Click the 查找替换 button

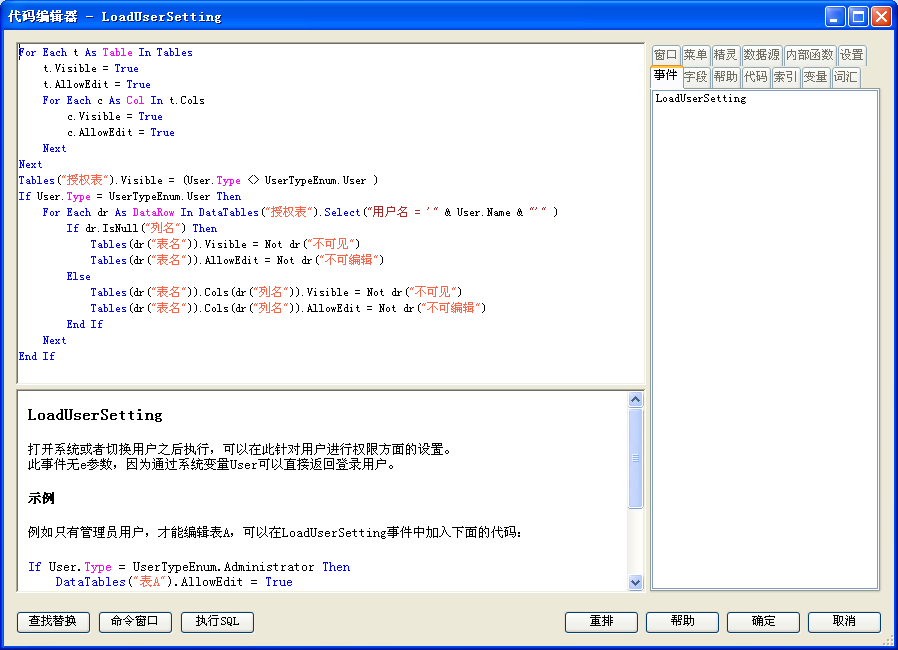click(x=53, y=621)
